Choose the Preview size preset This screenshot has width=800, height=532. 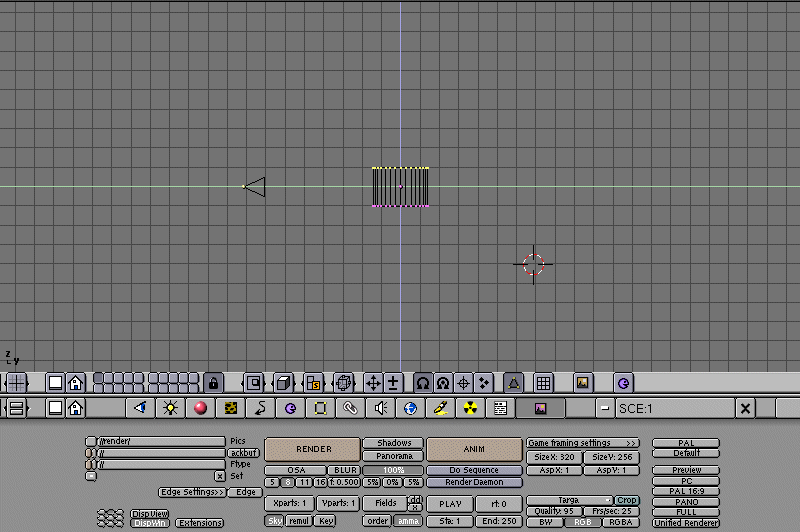(x=686, y=470)
